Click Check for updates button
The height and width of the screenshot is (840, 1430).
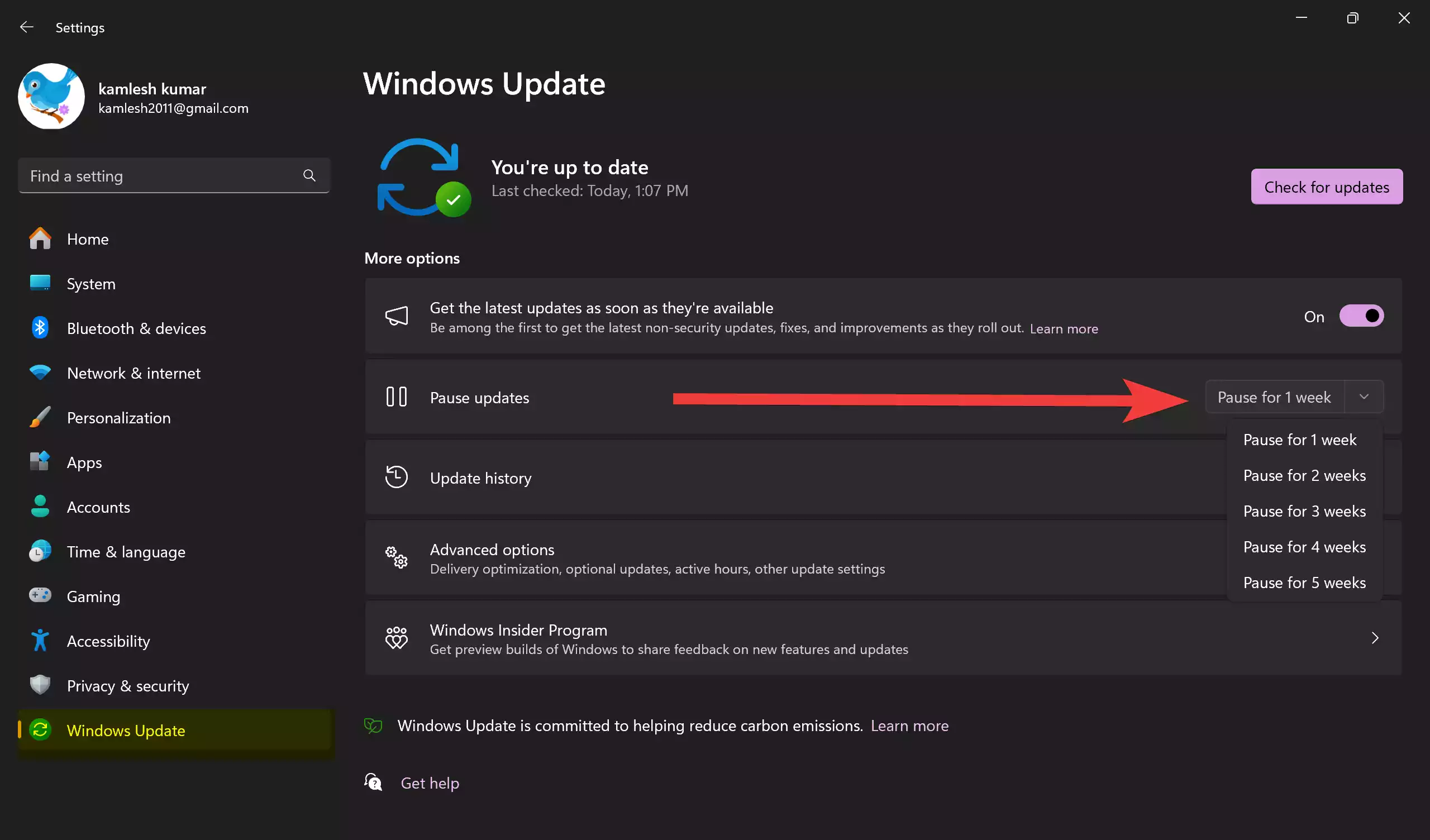1327,187
